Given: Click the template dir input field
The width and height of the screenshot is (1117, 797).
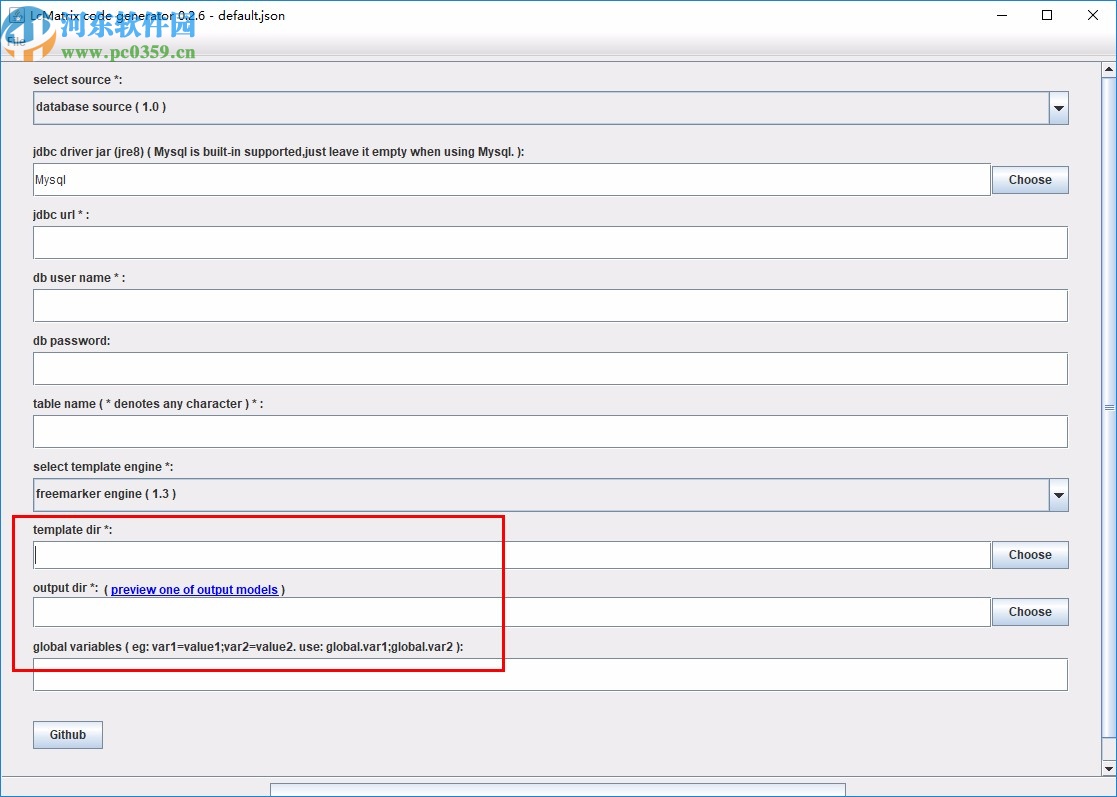Looking at the screenshot, I should (x=511, y=555).
